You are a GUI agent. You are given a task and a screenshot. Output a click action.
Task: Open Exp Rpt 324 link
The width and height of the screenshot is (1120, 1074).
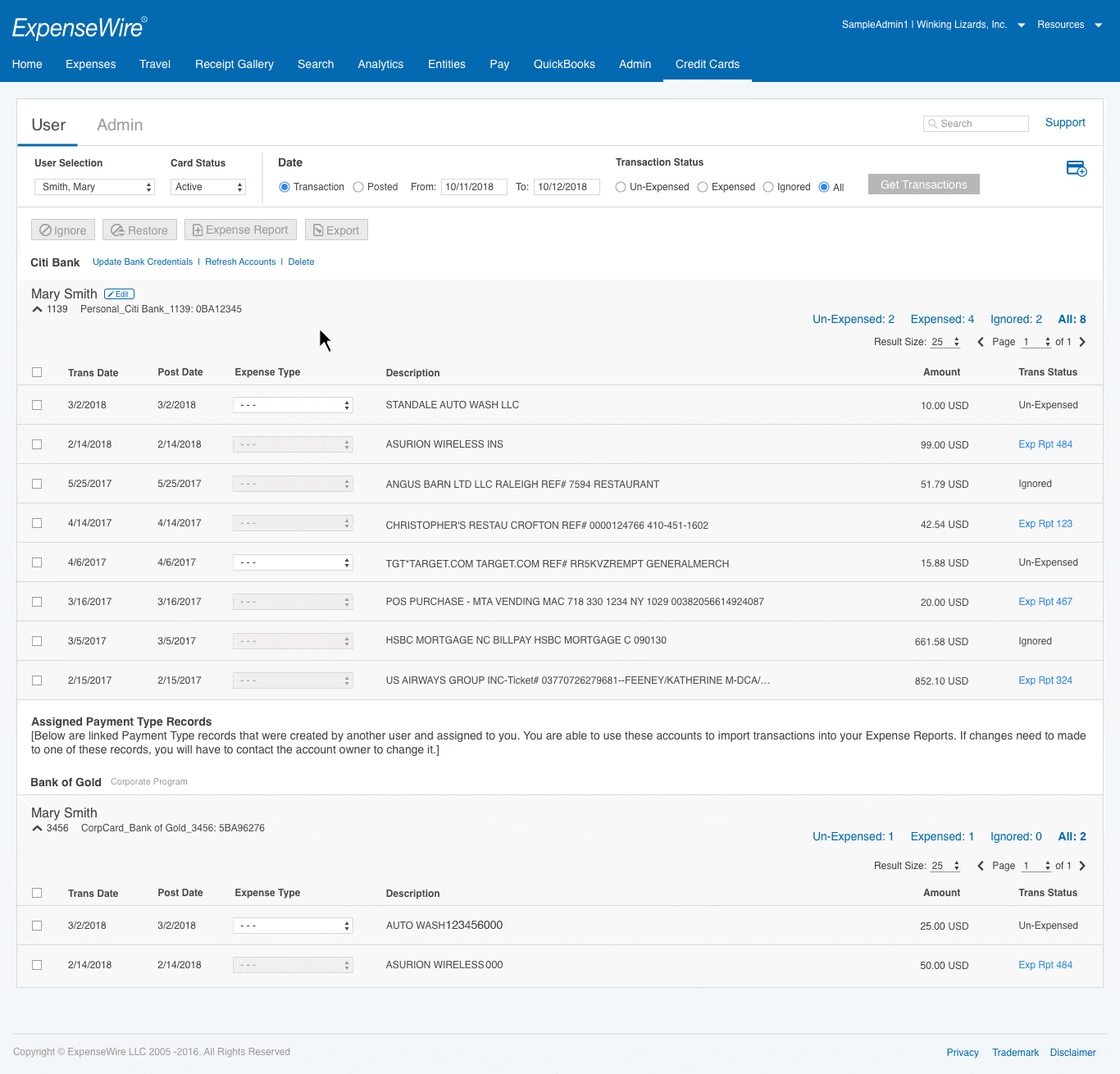[1045, 680]
